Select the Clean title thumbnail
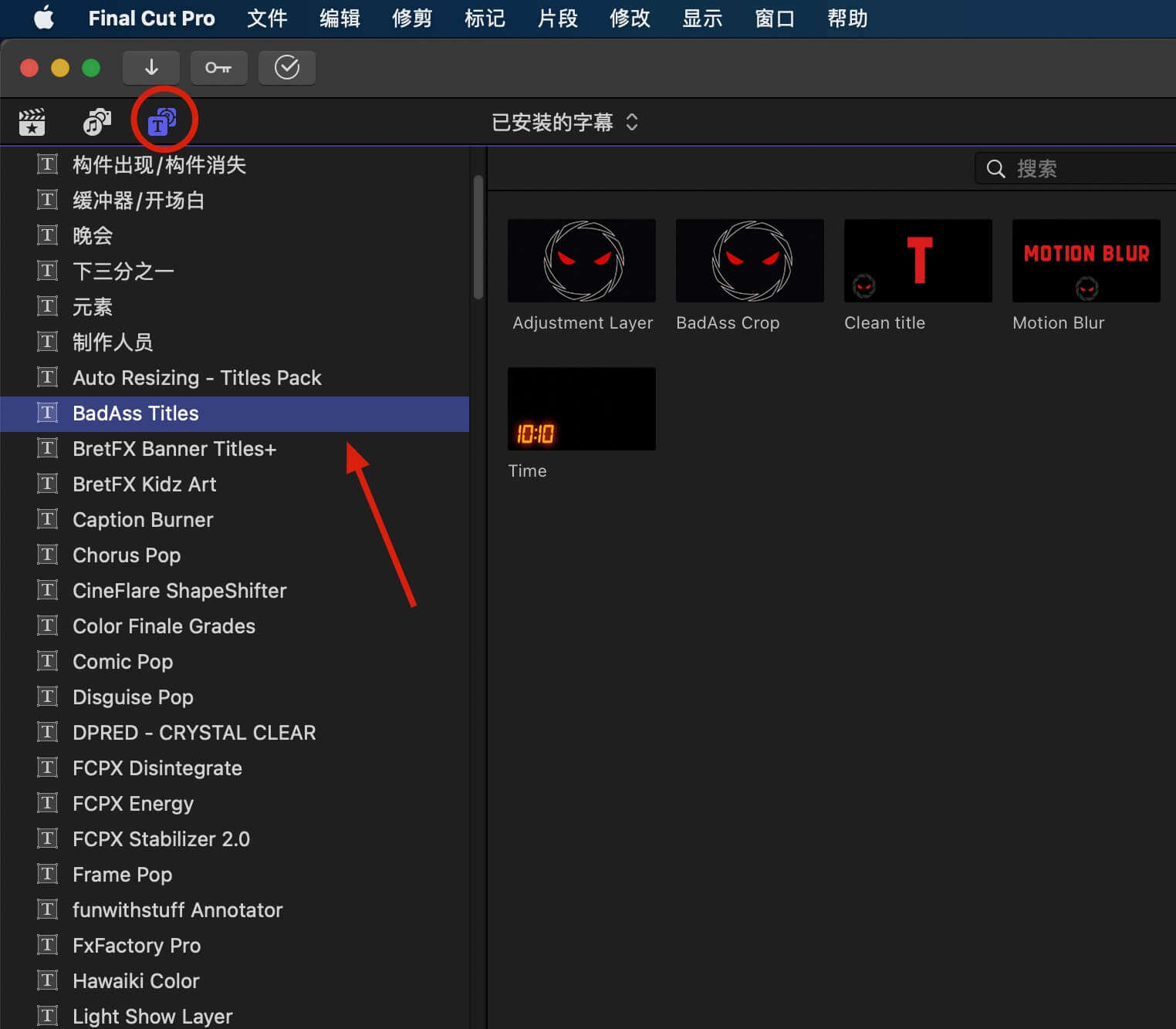This screenshot has width=1176, height=1029. tap(918, 261)
